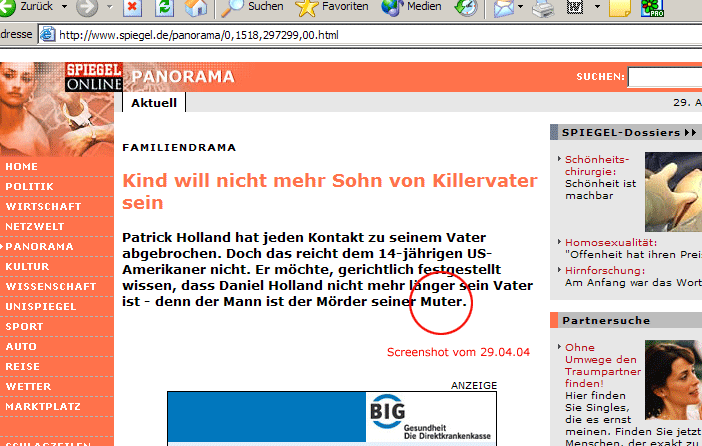Click the page icon in address bar

pyautogui.click(x=47, y=34)
